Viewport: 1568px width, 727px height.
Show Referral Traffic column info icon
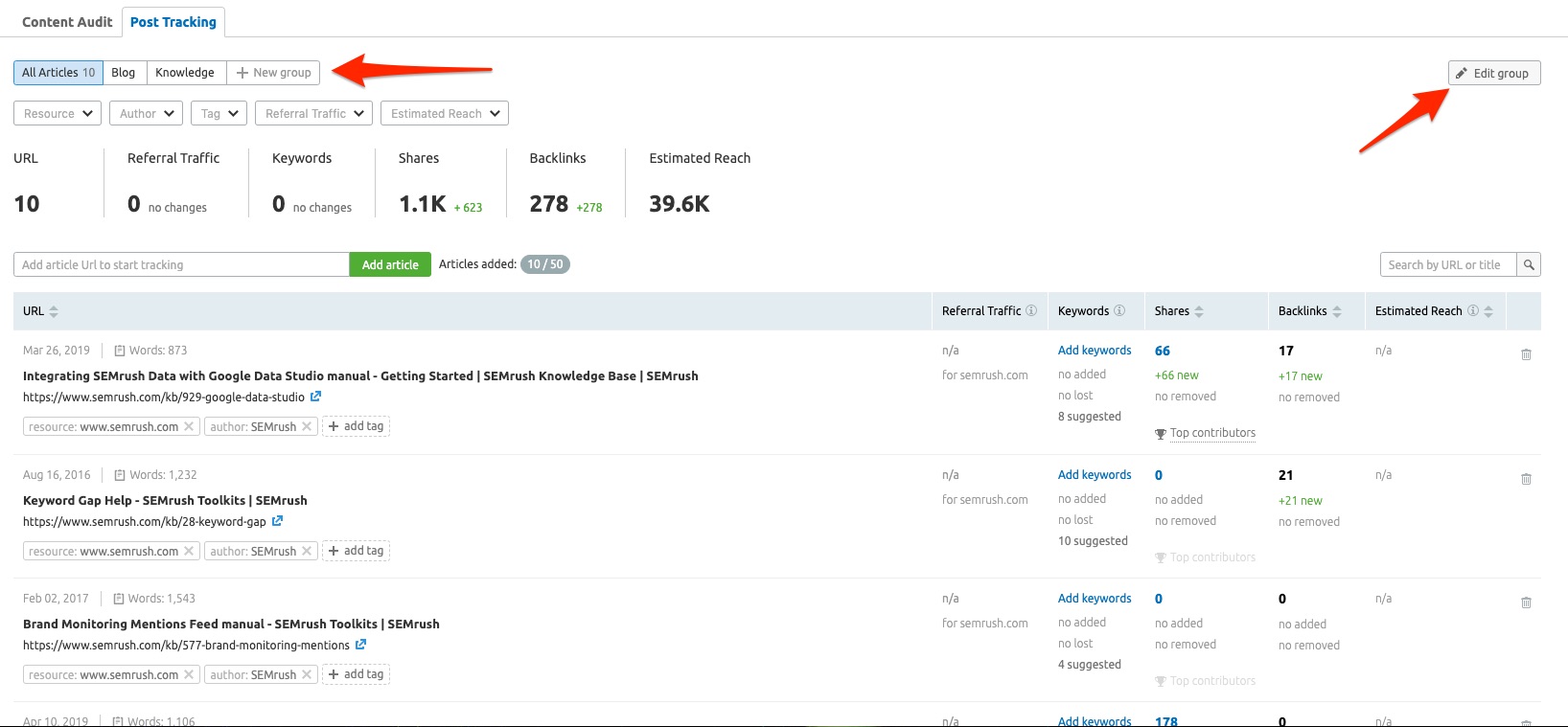pos(1031,310)
